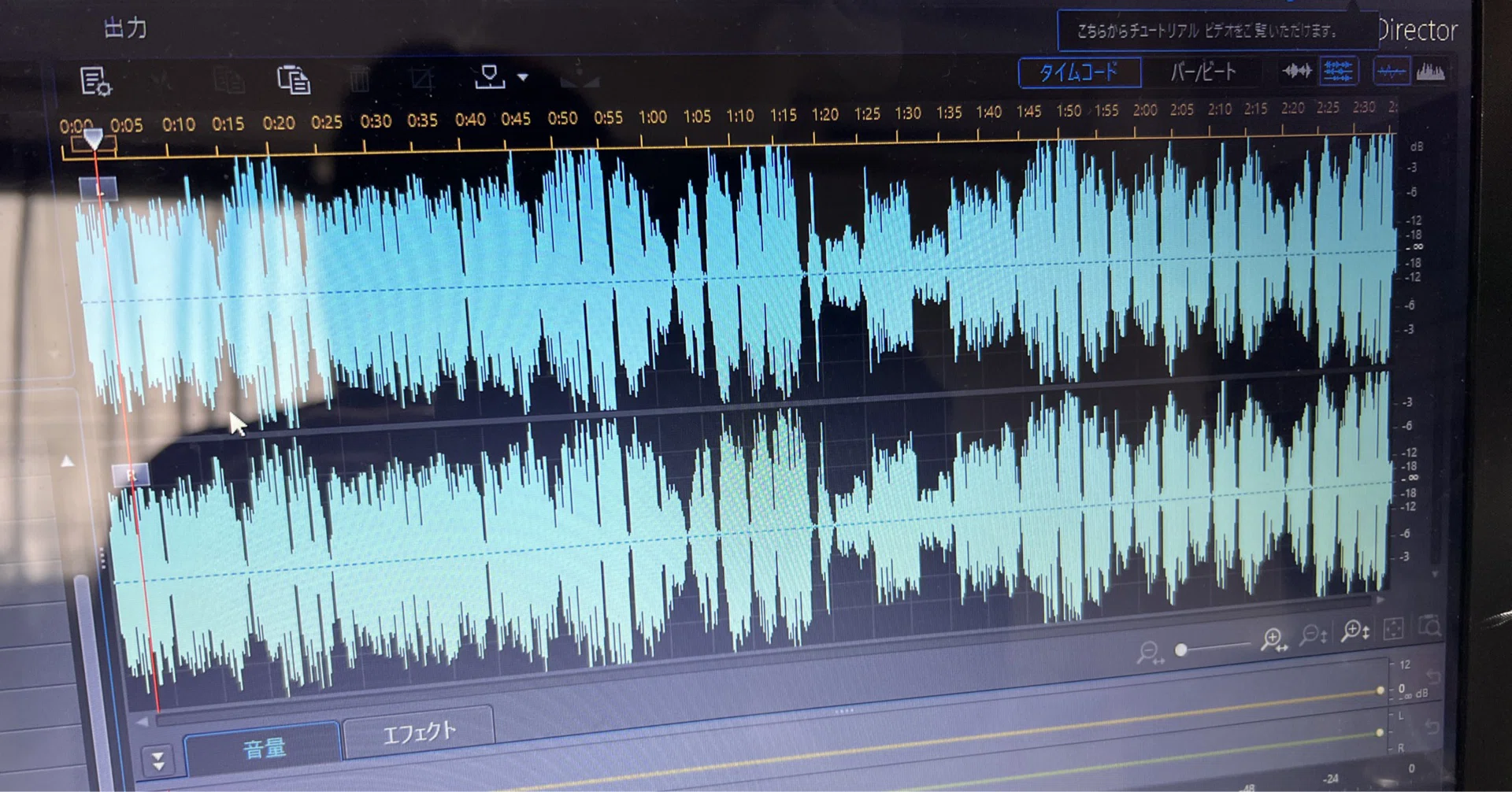Click the small up arrow beside left panel
Viewport: 1512px width, 792px height.
pyautogui.click(x=68, y=462)
